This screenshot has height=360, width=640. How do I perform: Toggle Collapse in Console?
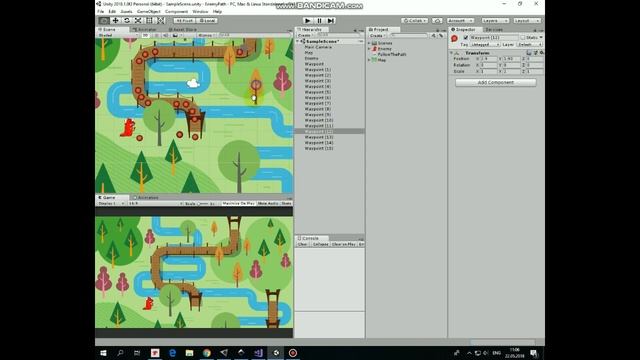point(320,244)
